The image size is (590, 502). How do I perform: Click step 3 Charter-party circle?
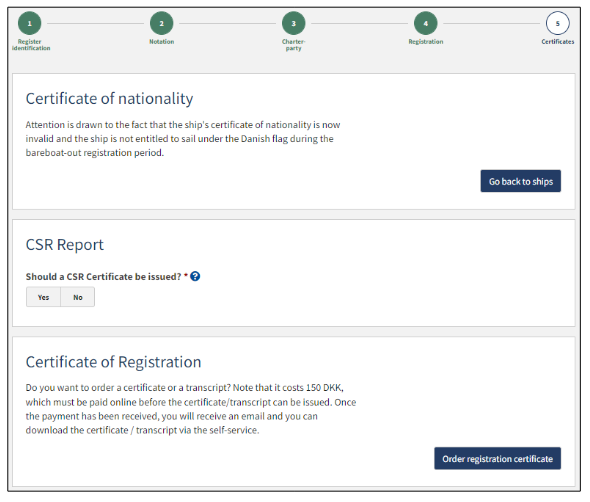293,23
